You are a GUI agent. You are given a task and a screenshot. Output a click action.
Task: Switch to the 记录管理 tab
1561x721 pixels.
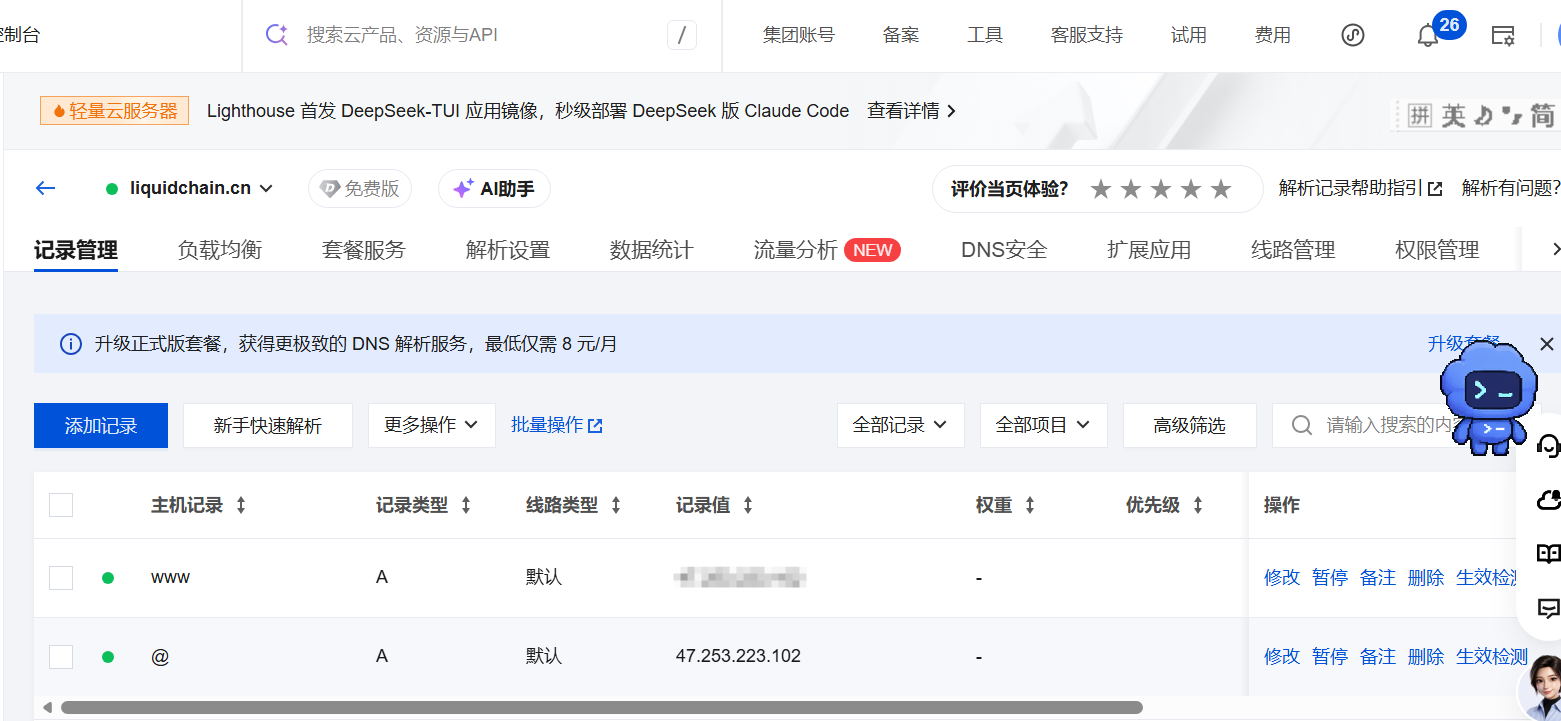point(76,249)
